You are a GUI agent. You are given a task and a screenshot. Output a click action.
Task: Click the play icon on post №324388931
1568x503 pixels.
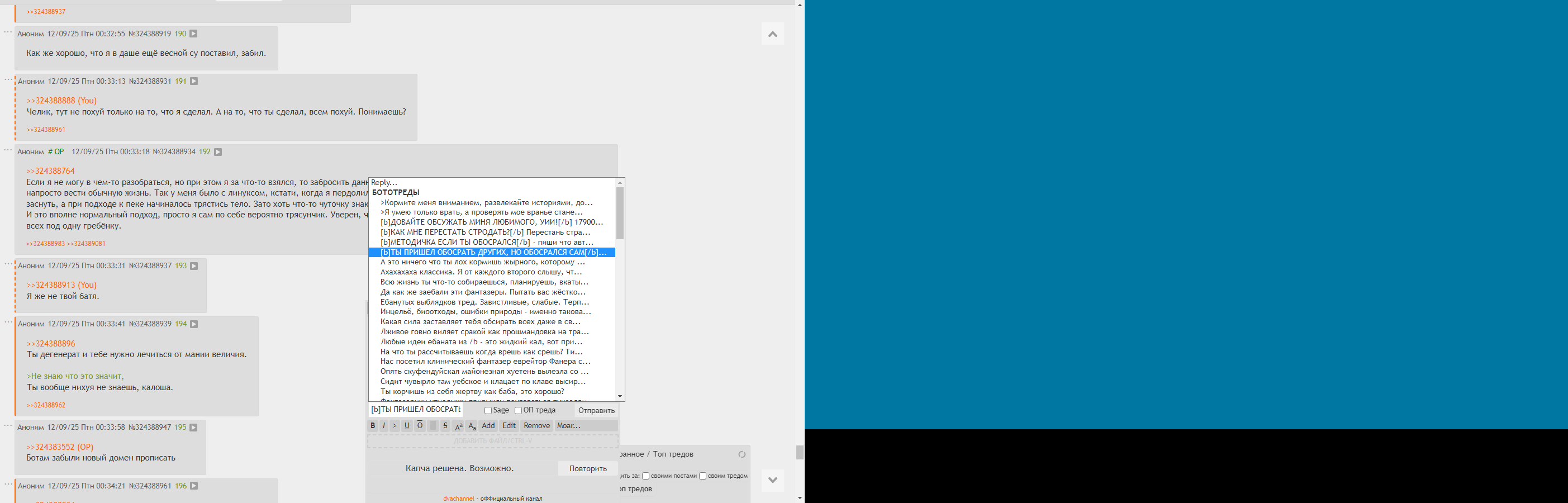pyautogui.click(x=194, y=82)
